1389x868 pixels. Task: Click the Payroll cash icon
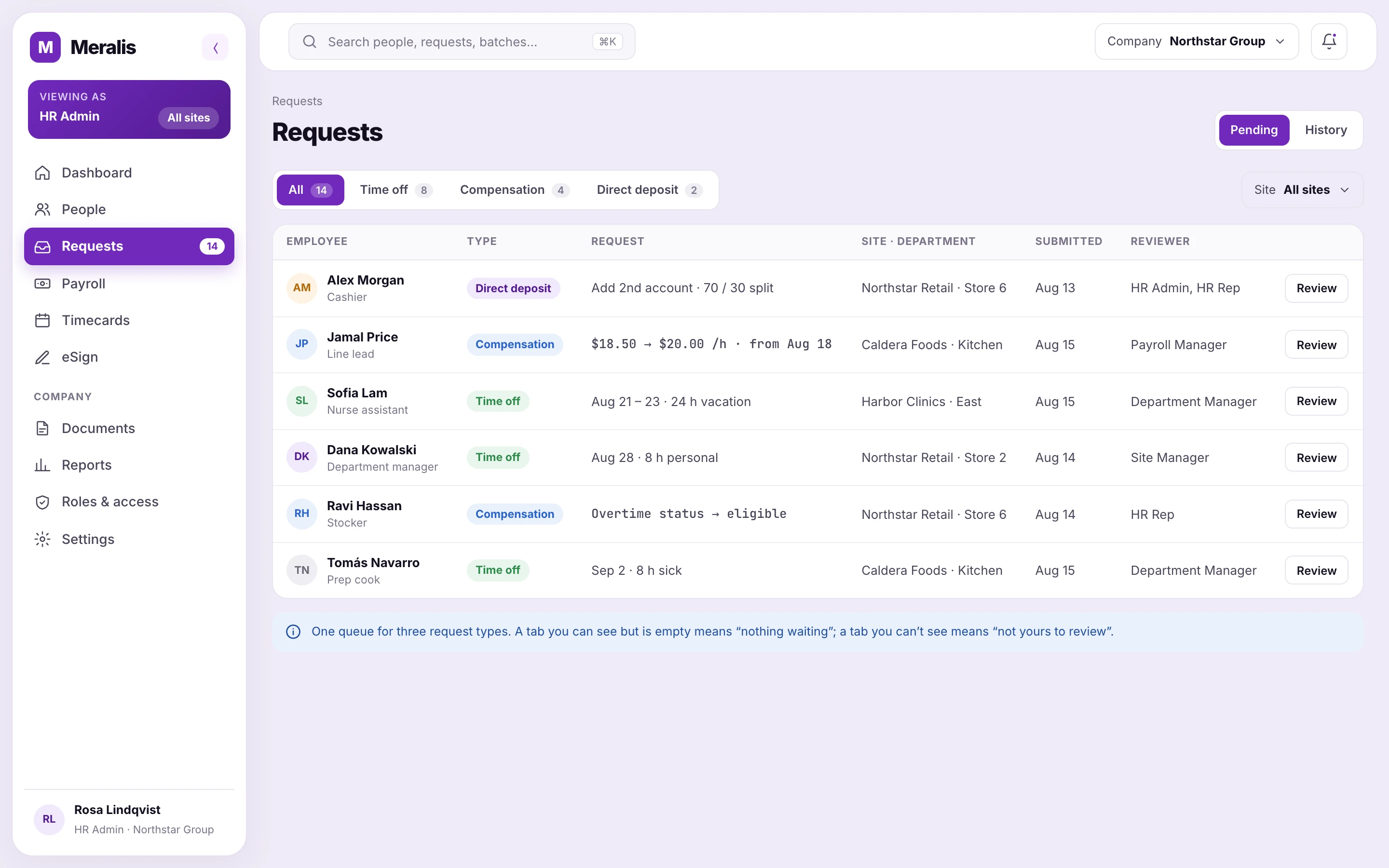click(42, 284)
